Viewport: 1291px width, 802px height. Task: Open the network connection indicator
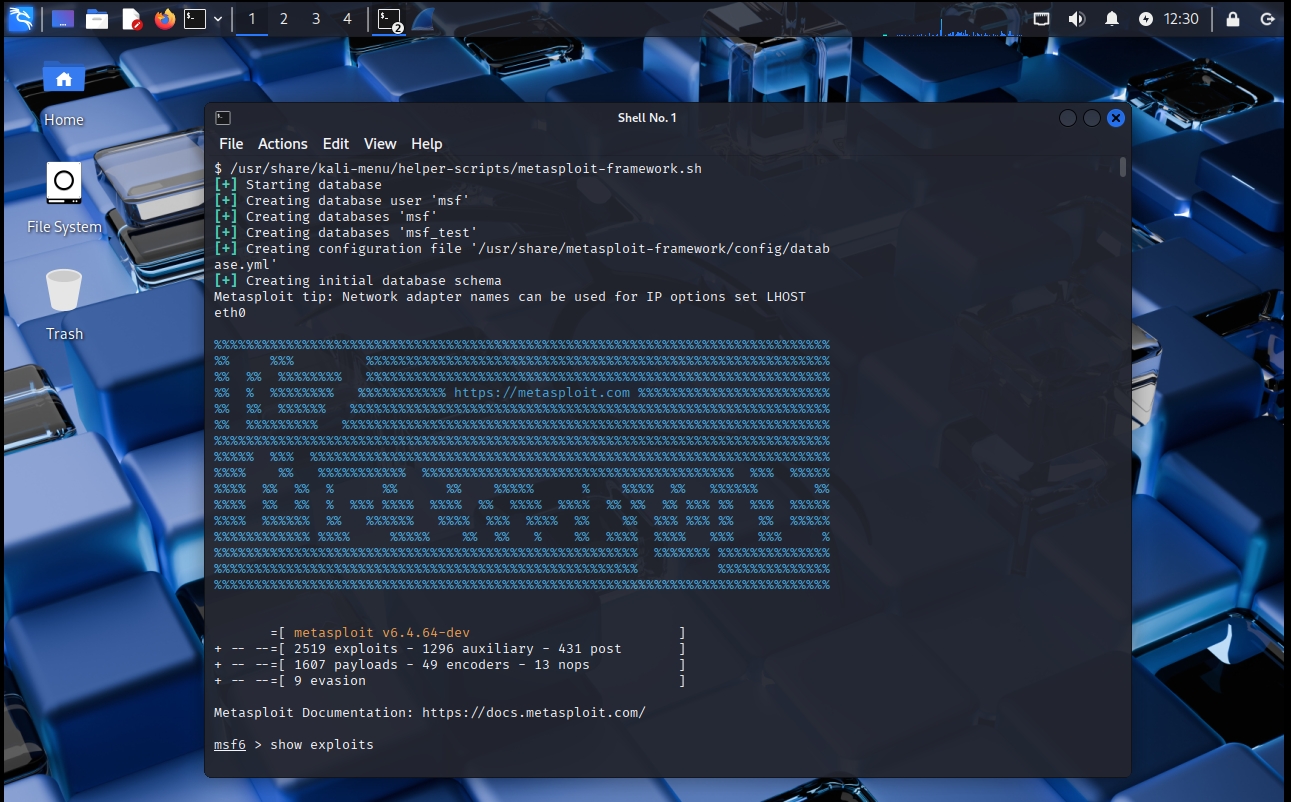tap(1041, 19)
